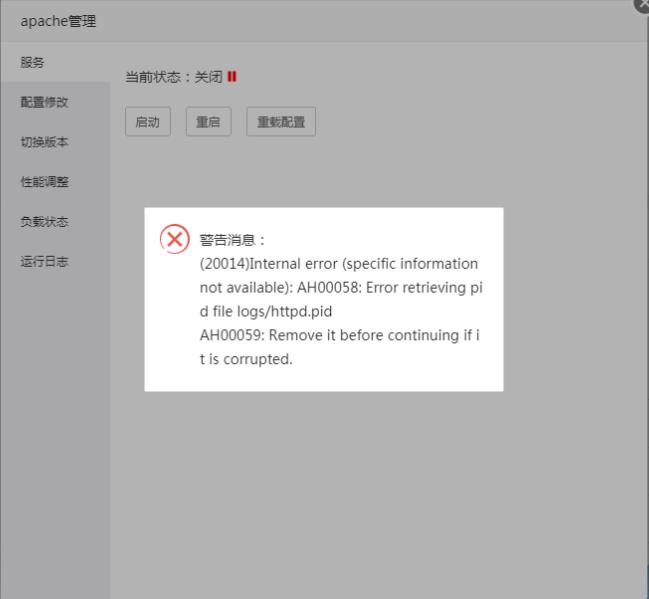
Task: Select the 性能调整 tab
Action: [x=55, y=181]
